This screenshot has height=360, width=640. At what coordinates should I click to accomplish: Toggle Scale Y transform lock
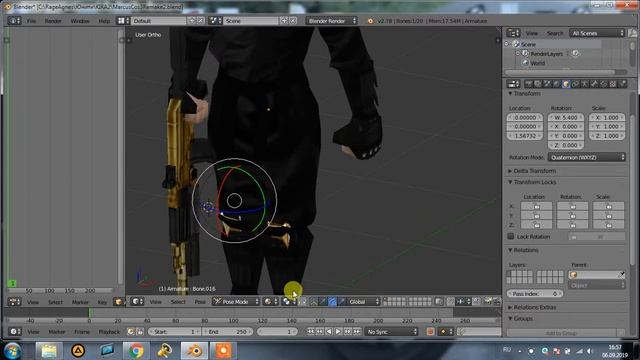pyautogui.click(x=608, y=216)
